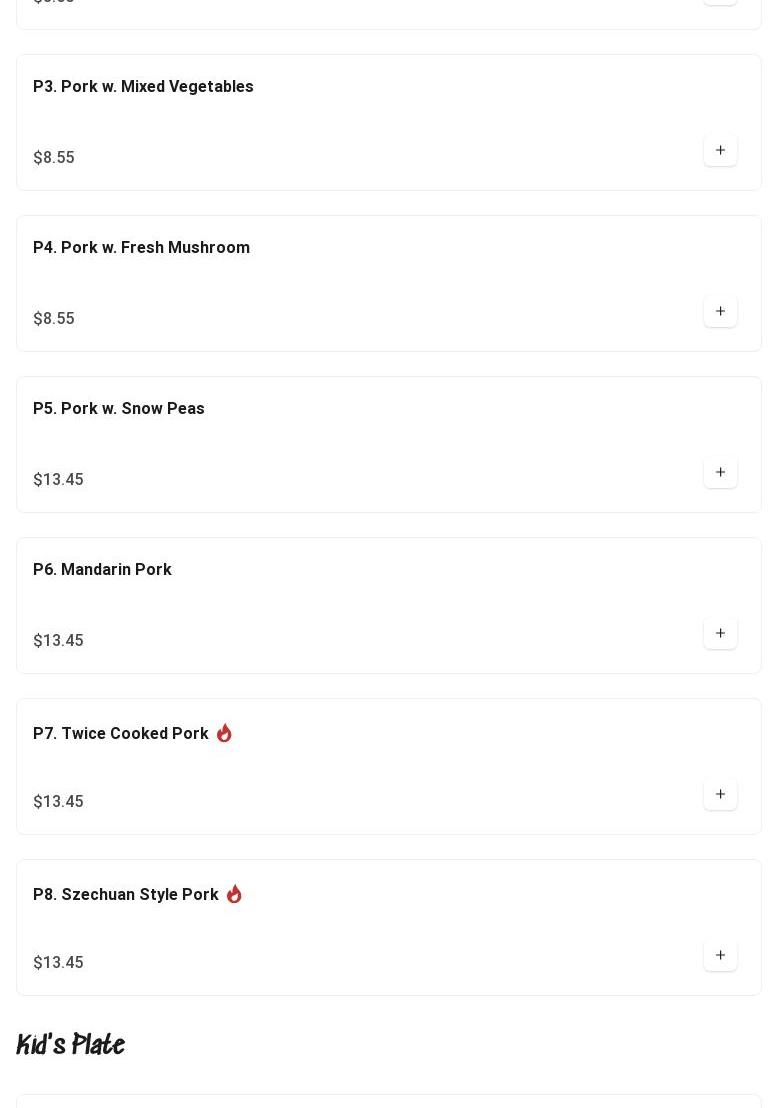Click the $8.55 price under Pork w. Mixed Vegetables
This screenshot has height=1108, width=778.
[x=54, y=157]
